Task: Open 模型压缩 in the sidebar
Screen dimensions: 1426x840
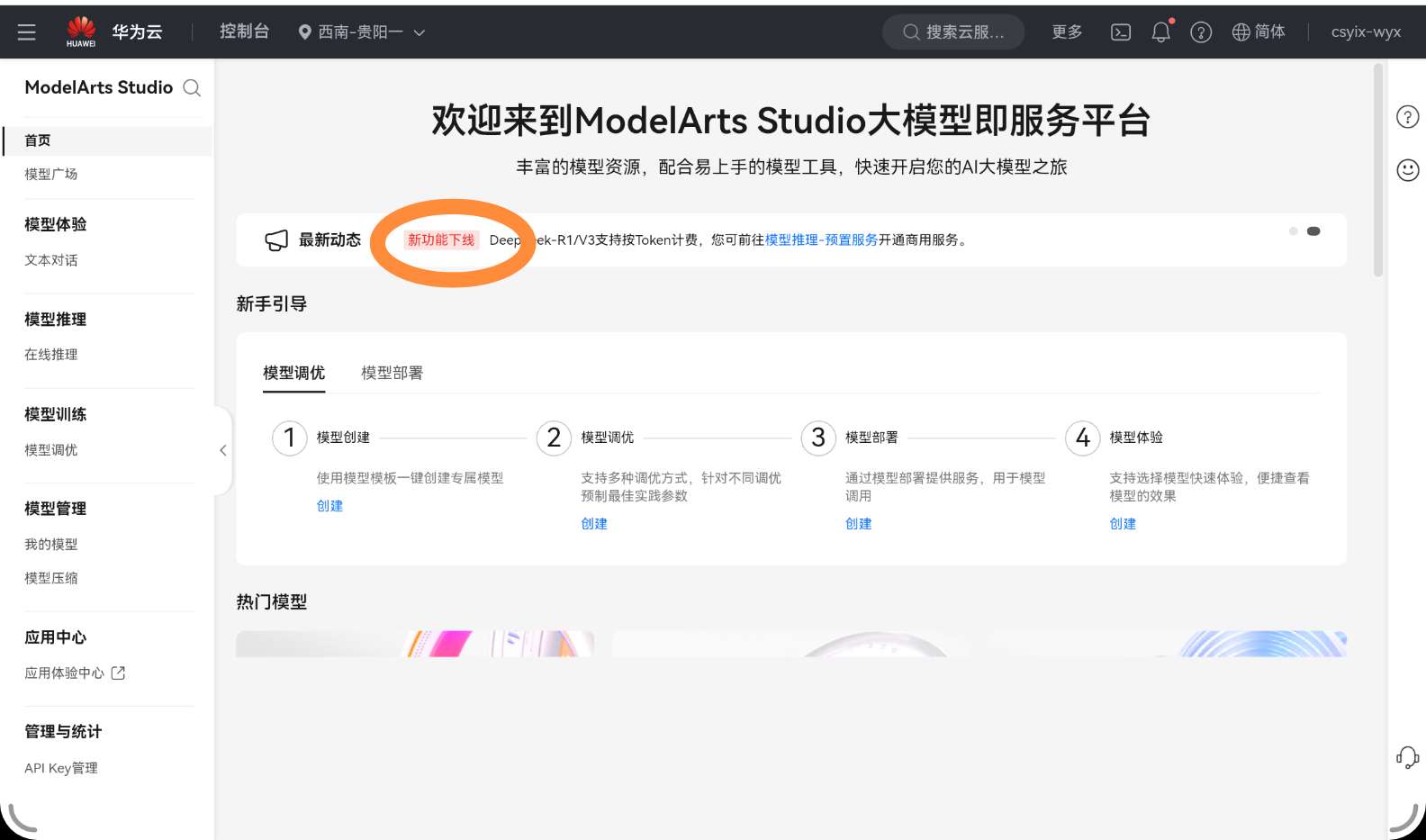Action: point(51,578)
